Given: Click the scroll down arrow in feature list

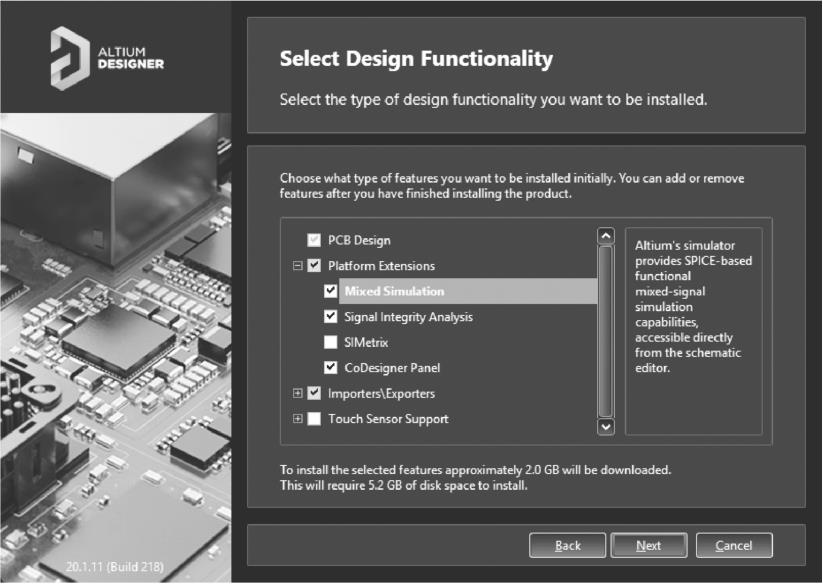Looking at the screenshot, I should 604,426.
